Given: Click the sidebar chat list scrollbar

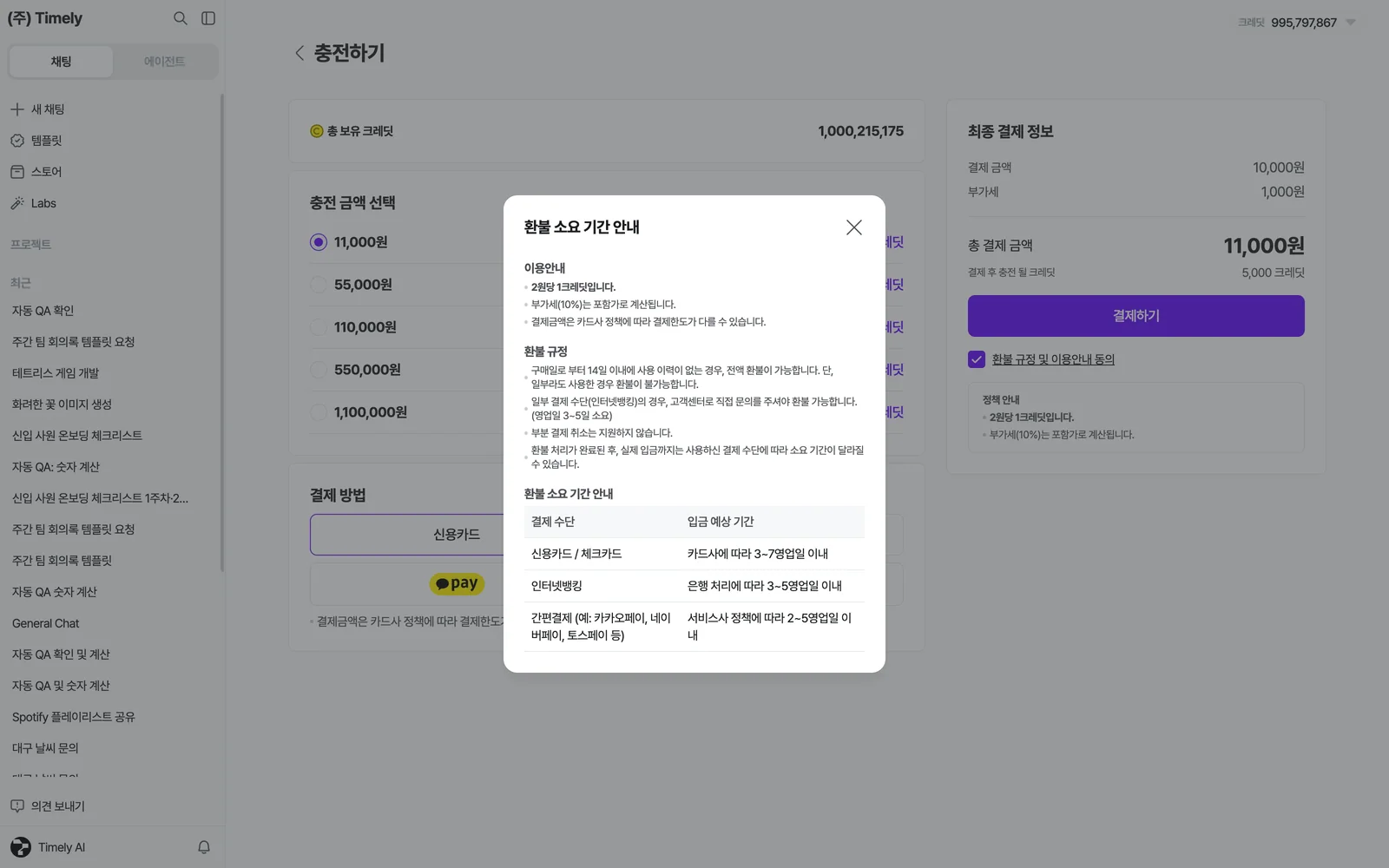Looking at the screenshot, I should click(x=222, y=333).
